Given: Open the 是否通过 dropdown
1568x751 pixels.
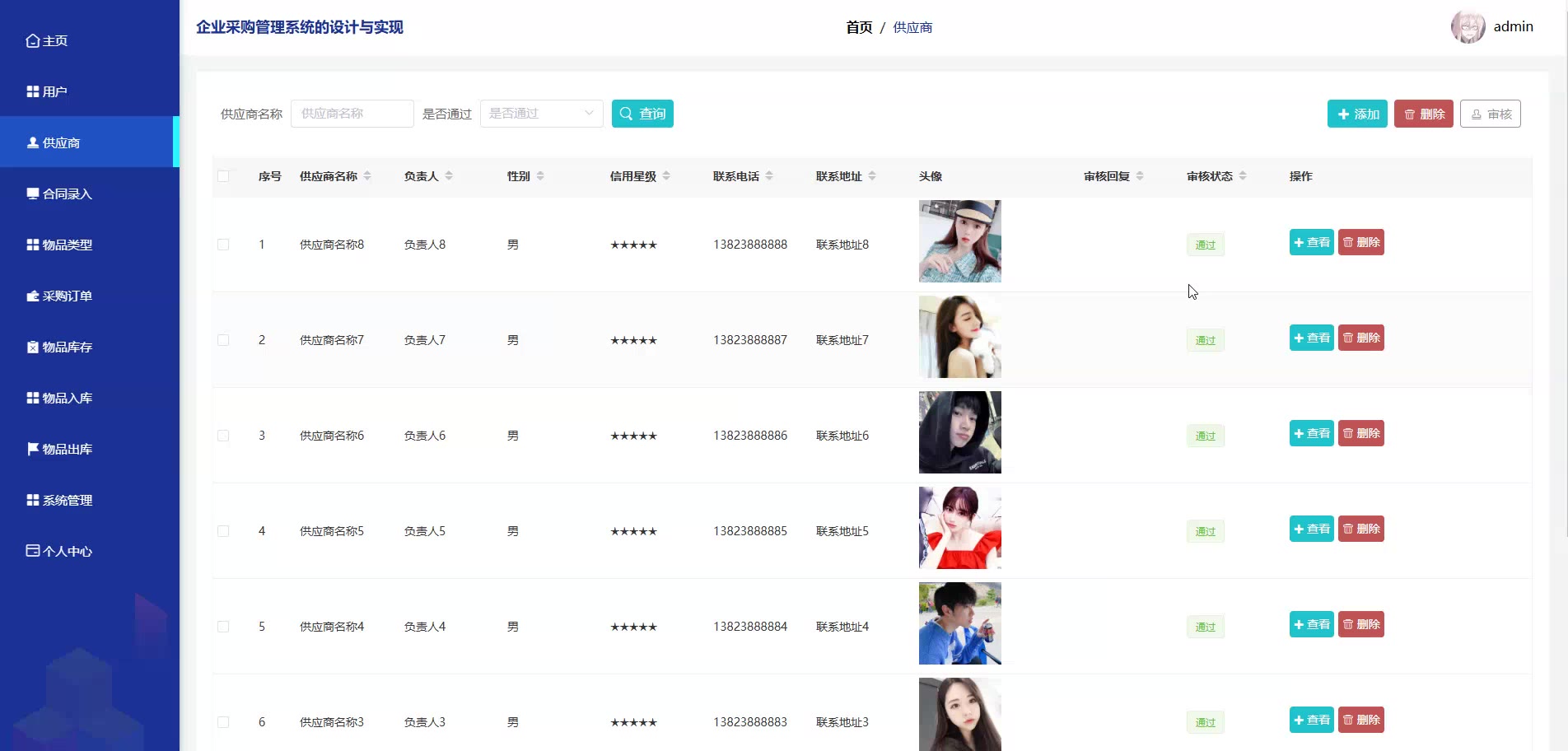Looking at the screenshot, I should point(541,114).
